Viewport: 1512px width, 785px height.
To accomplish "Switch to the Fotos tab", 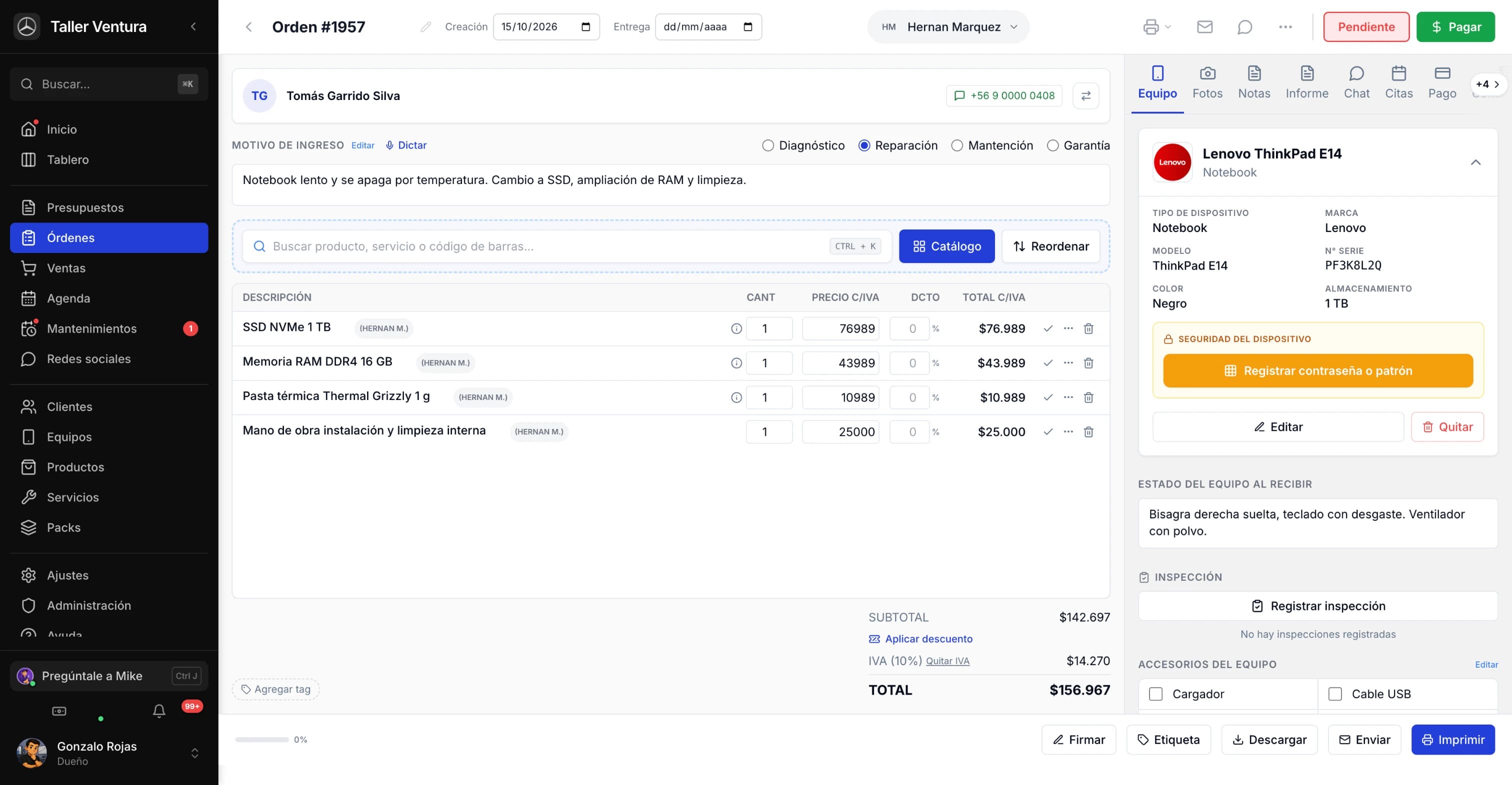I will coord(1207,83).
